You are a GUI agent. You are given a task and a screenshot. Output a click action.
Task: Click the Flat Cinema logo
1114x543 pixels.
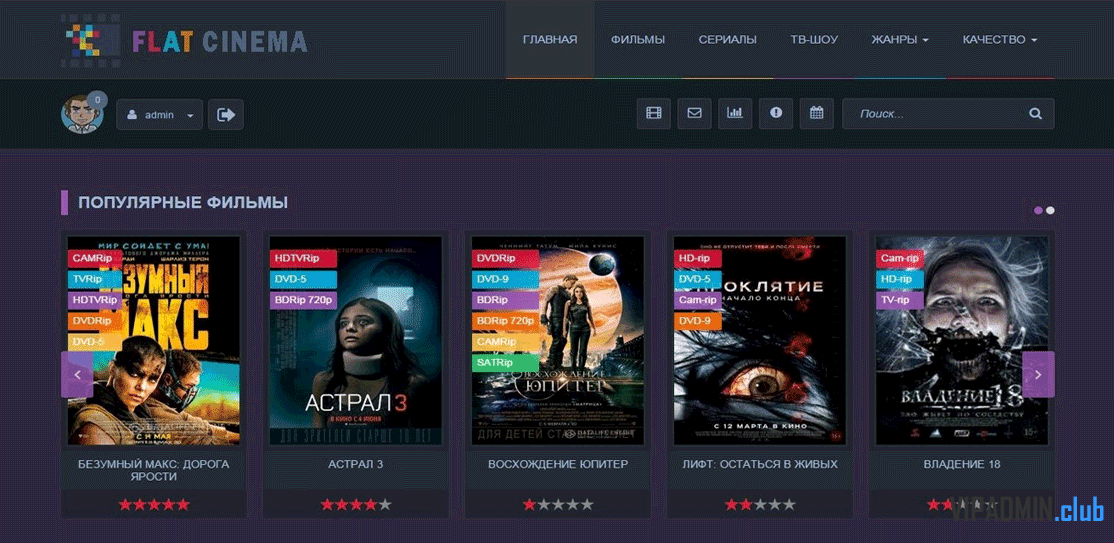tap(184, 41)
